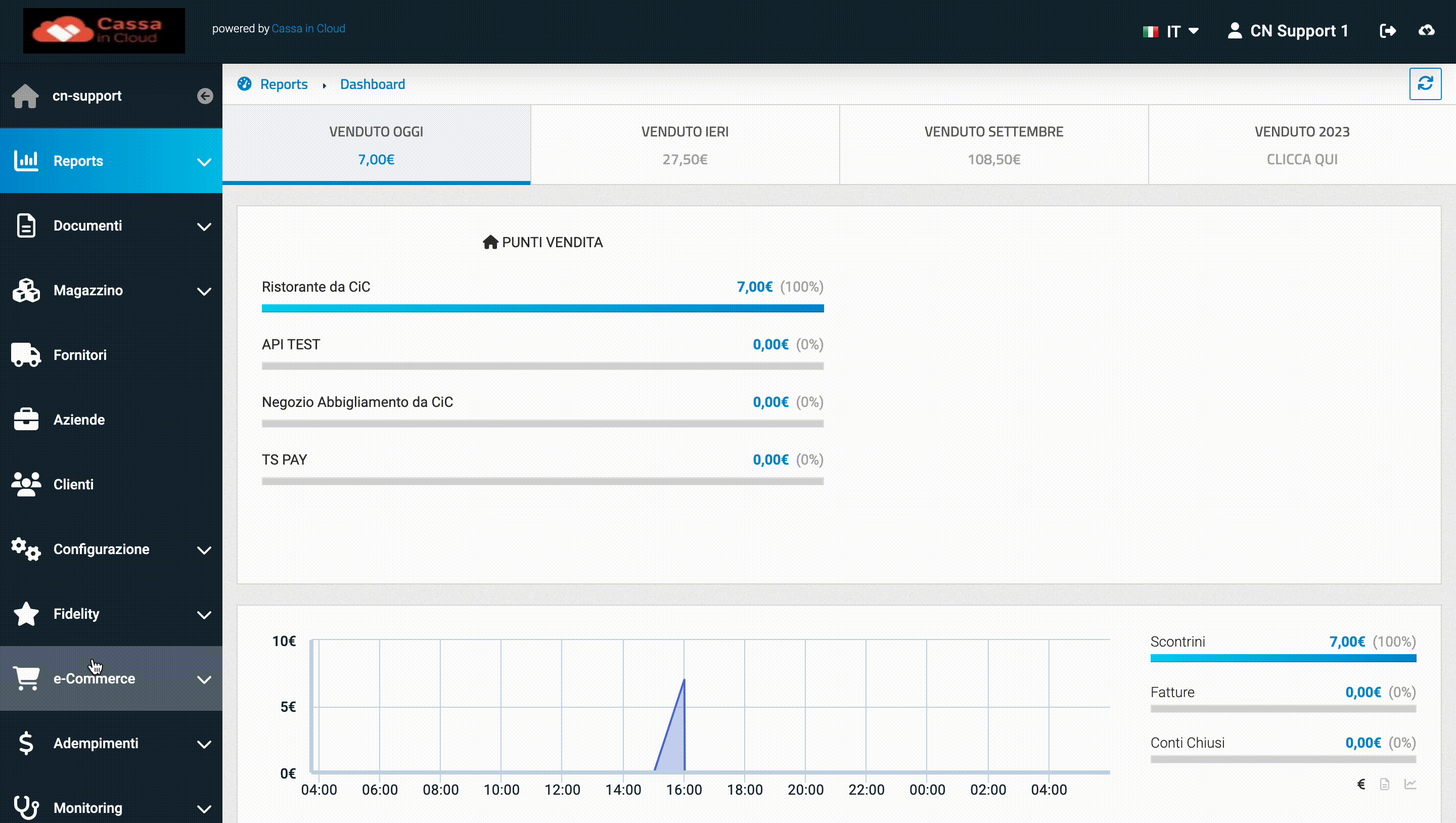This screenshot has width=1456, height=823.
Task: Refresh the dashboard with the reload icon
Action: tap(1425, 83)
